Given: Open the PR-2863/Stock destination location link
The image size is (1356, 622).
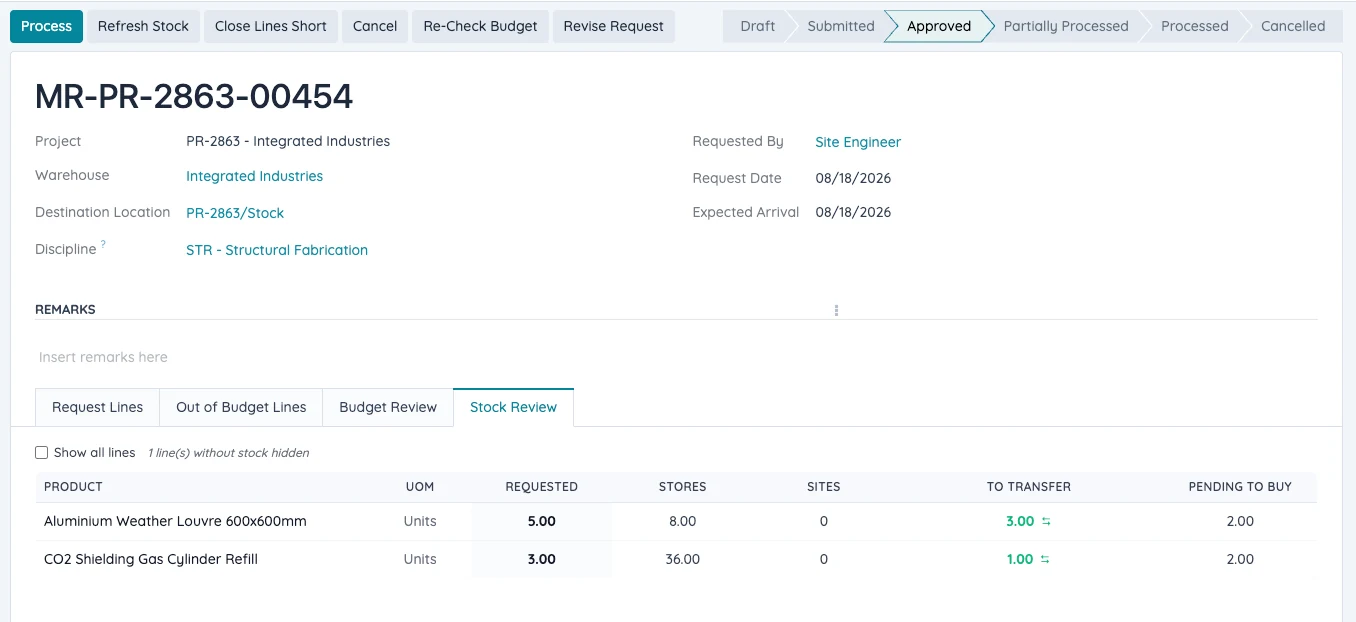Looking at the screenshot, I should click(x=235, y=213).
